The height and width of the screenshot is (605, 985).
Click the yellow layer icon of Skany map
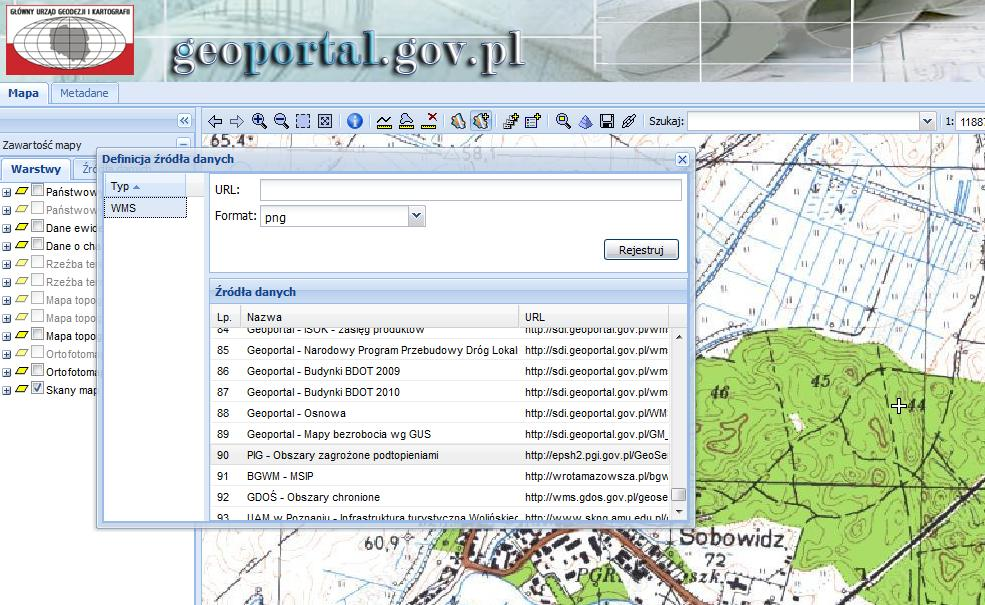coord(21,389)
